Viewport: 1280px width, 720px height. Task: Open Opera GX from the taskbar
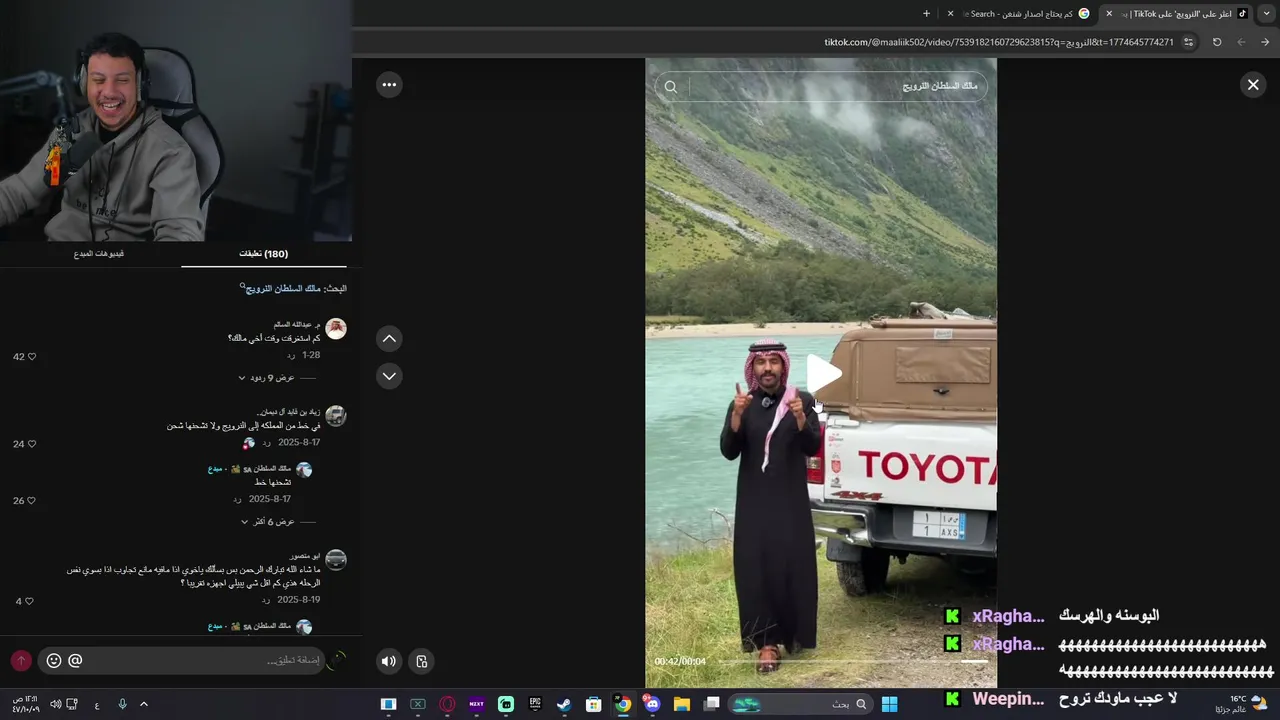(x=447, y=704)
